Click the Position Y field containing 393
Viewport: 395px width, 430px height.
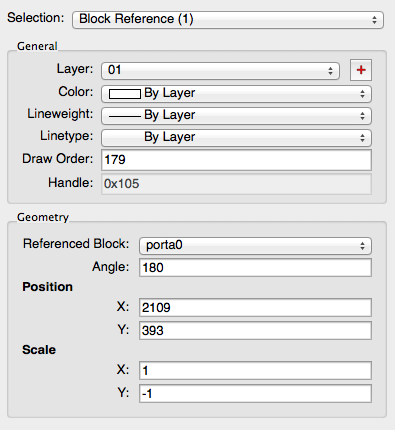point(255,331)
